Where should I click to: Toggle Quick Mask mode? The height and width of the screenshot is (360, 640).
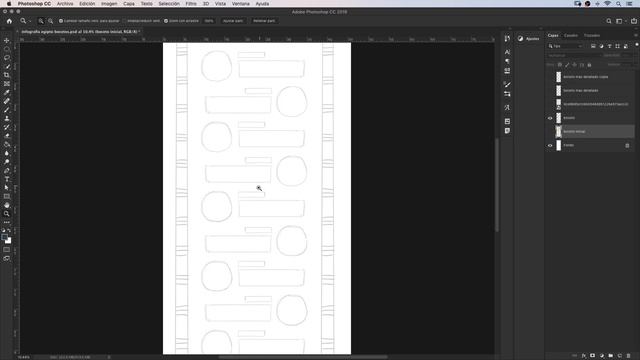(x=7, y=249)
